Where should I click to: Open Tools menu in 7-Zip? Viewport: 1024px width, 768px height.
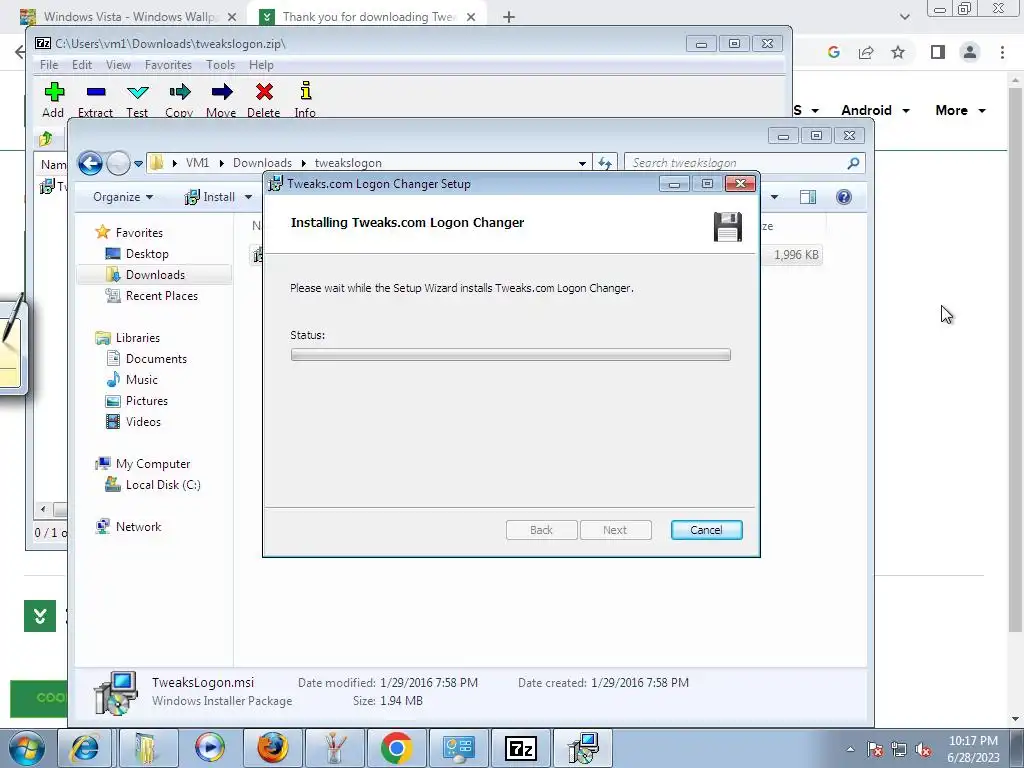tap(220, 65)
